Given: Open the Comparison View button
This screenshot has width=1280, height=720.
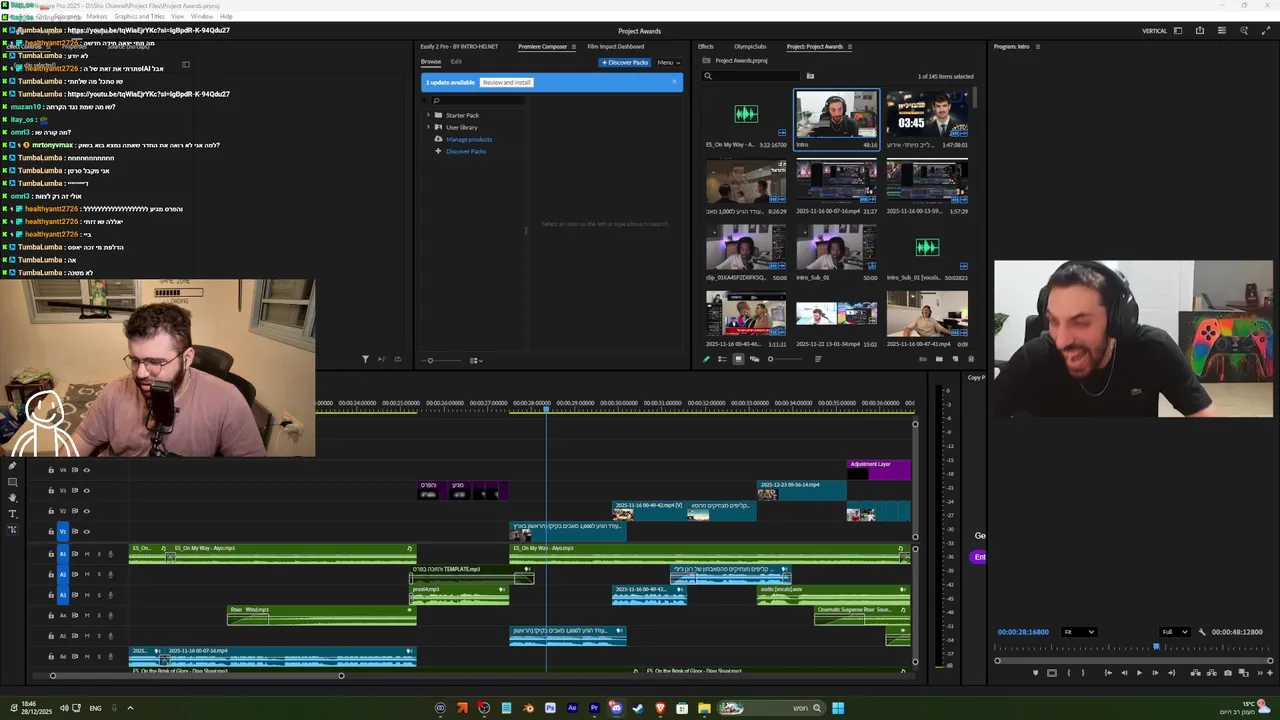Looking at the screenshot, I should [1244, 673].
